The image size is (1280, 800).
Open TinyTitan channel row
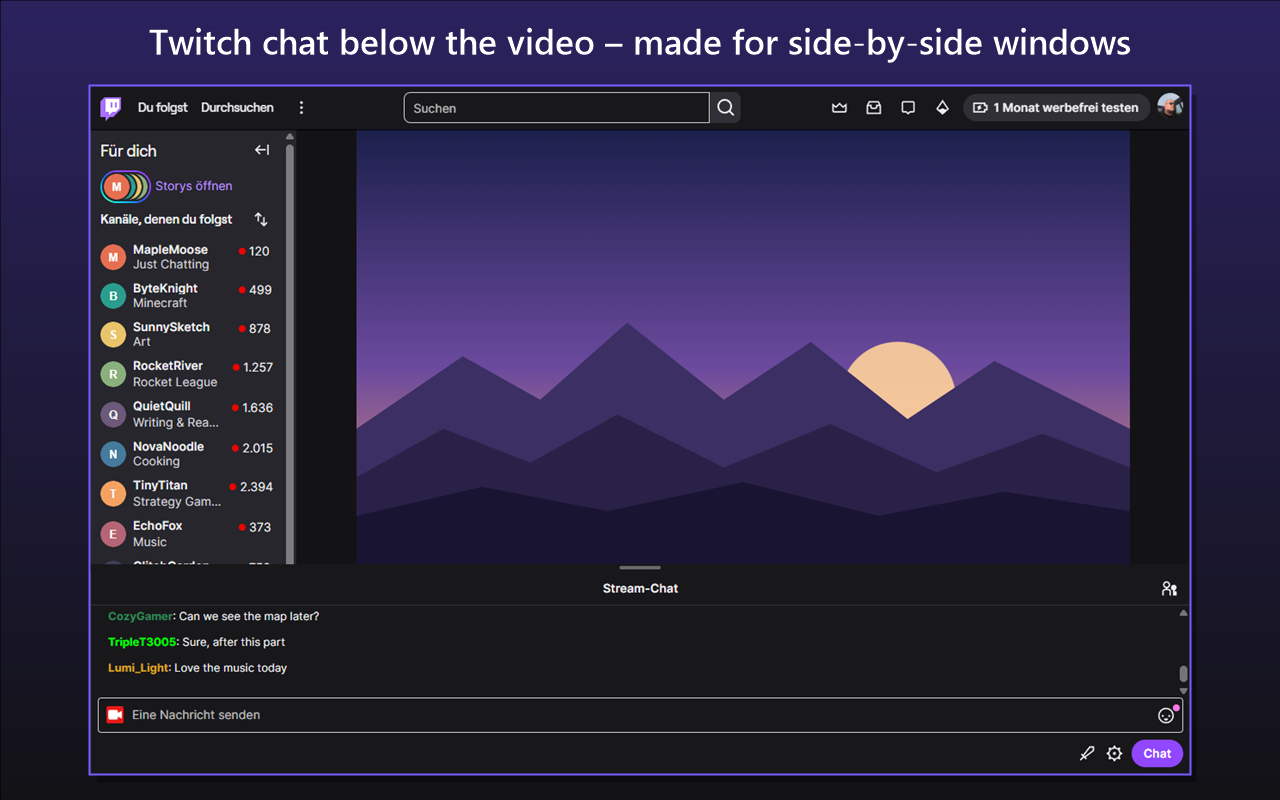tap(186, 493)
